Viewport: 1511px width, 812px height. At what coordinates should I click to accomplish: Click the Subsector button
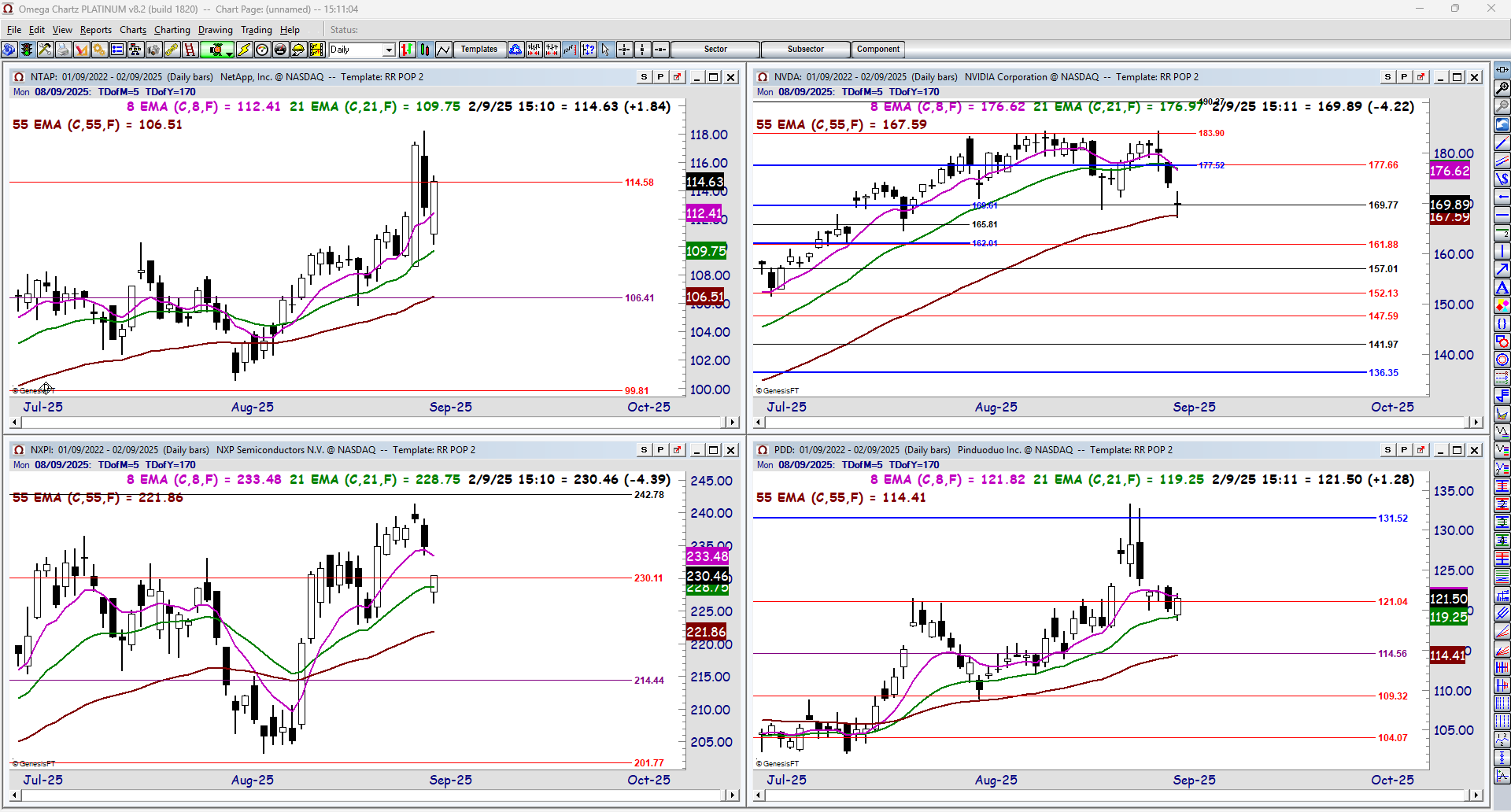coord(806,50)
